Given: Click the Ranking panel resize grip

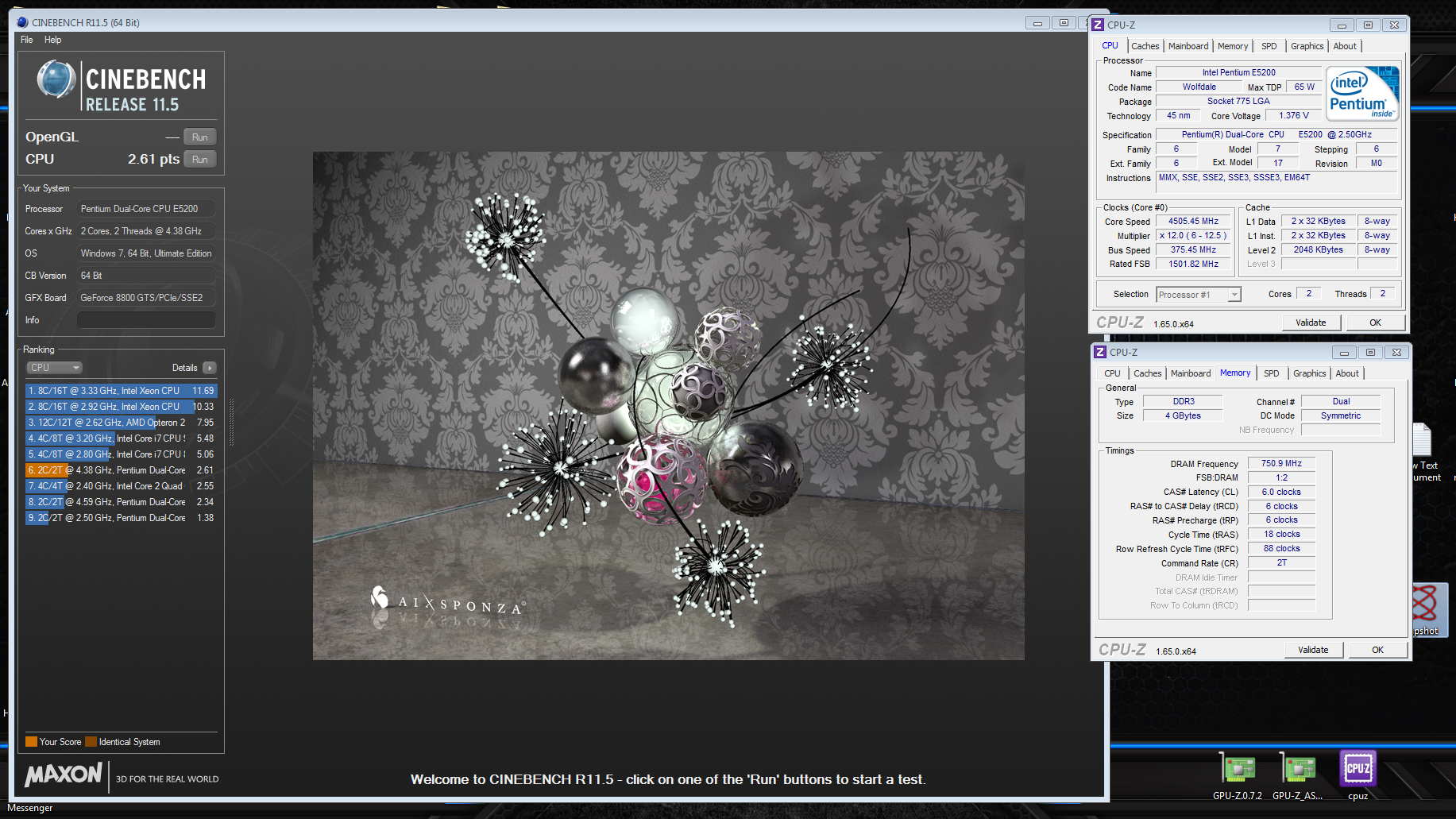Looking at the screenshot, I should pos(231,421).
